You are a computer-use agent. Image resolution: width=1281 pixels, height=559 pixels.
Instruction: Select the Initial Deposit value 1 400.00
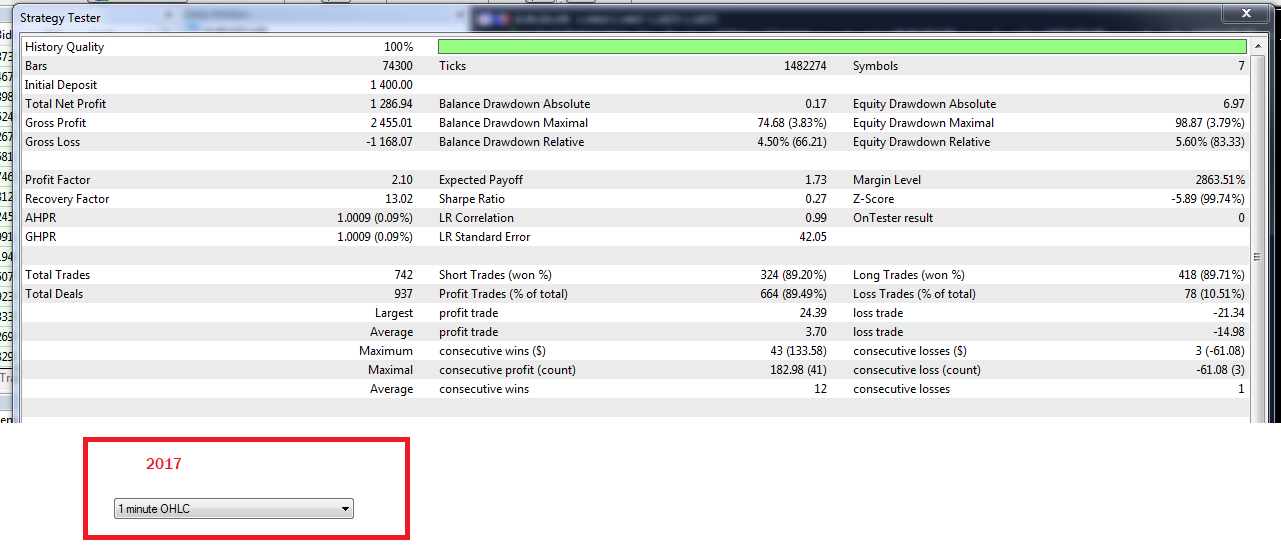[391, 85]
